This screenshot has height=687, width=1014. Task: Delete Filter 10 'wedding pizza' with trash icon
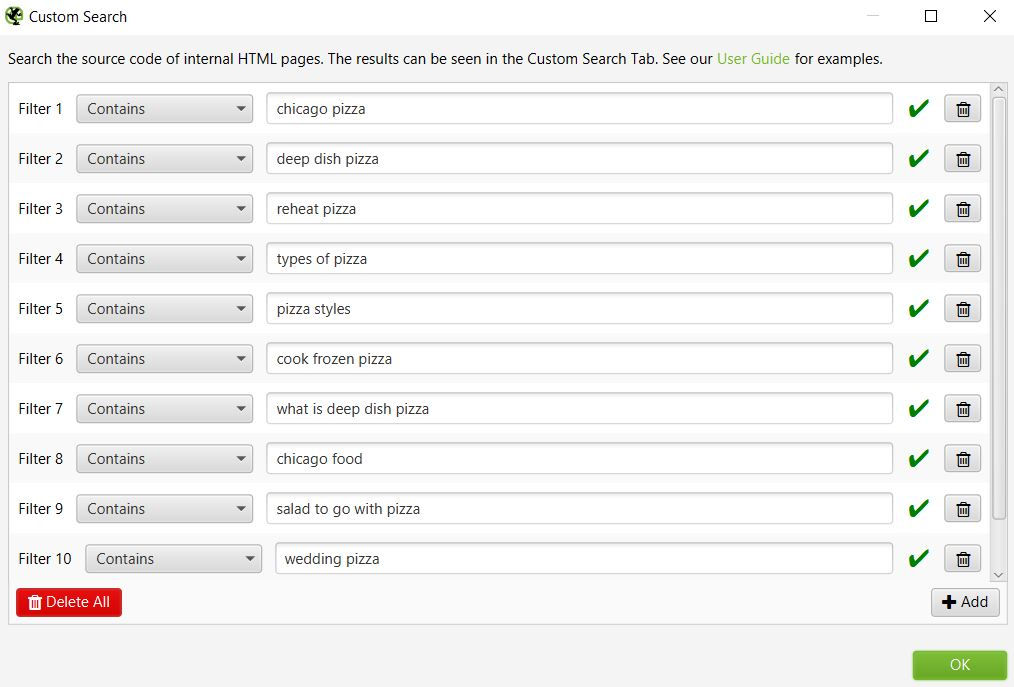click(962, 559)
